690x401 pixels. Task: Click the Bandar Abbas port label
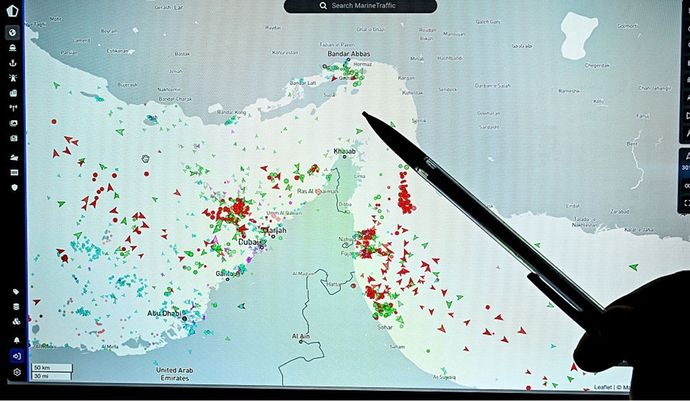coord(349,54)
